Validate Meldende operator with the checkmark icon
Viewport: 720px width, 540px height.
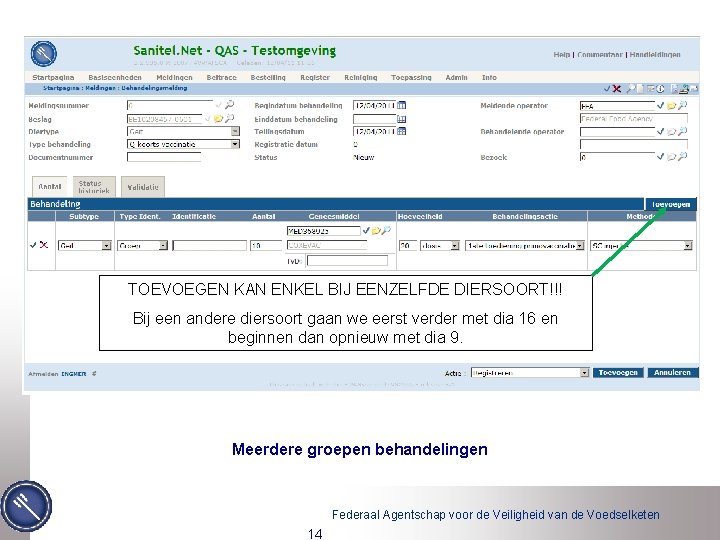660,105
